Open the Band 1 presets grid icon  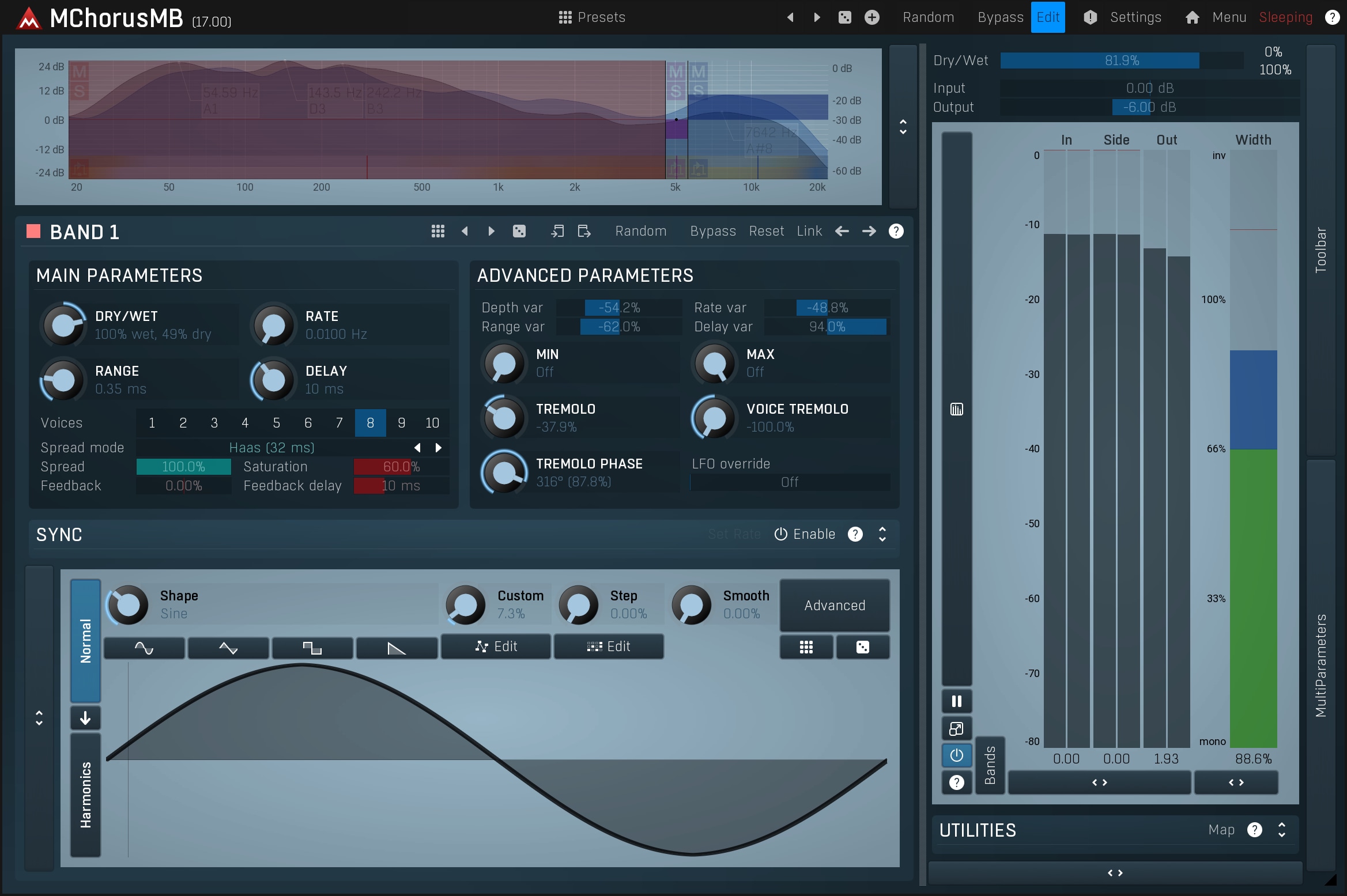(437, 231)
